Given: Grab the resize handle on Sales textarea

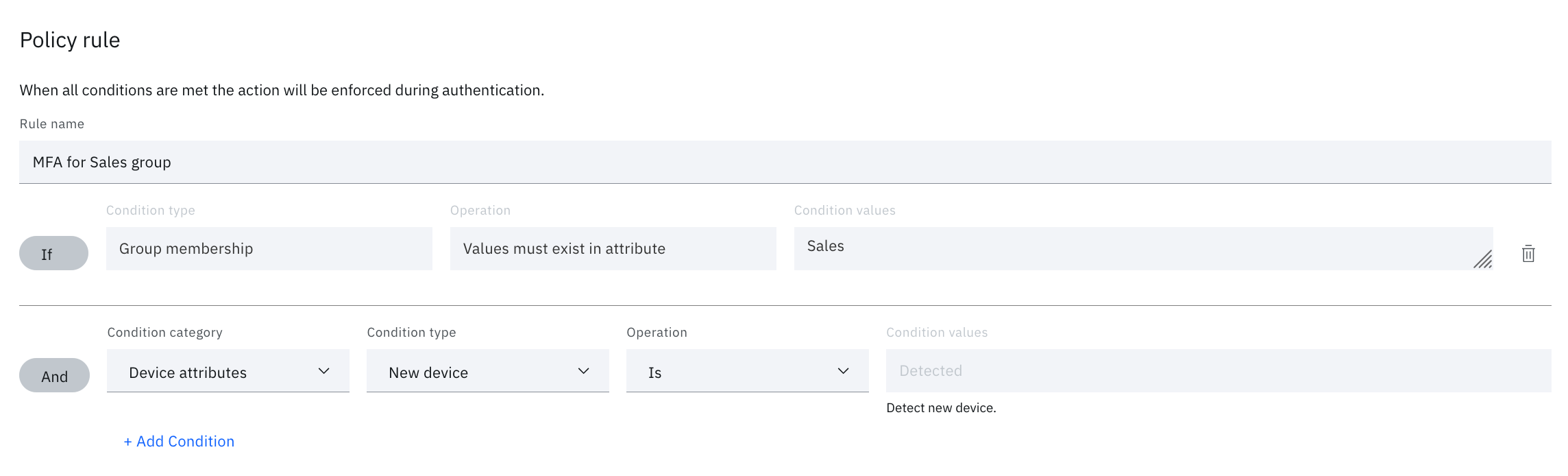Looking at the screenshot, I should pos(1483,260).
